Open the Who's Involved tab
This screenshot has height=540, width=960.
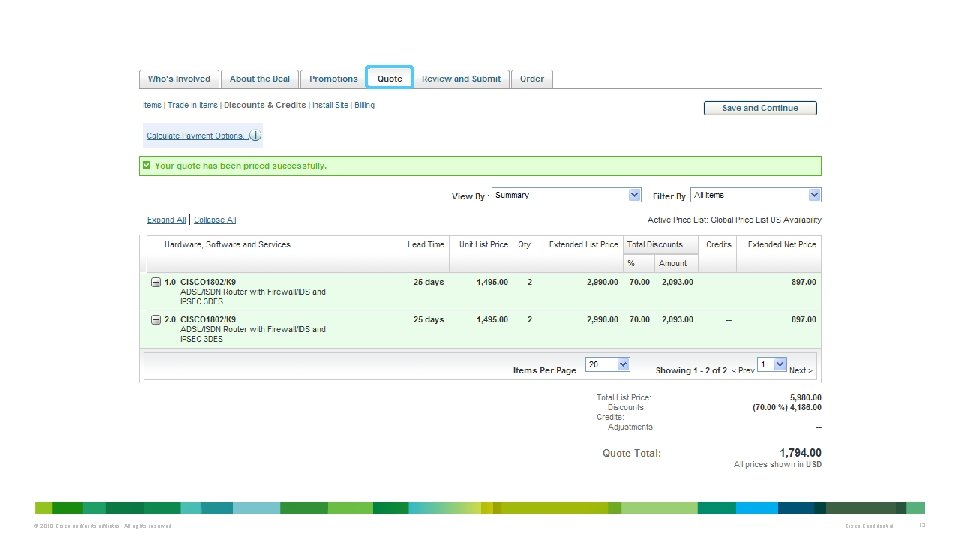click(x=179, y=79)
